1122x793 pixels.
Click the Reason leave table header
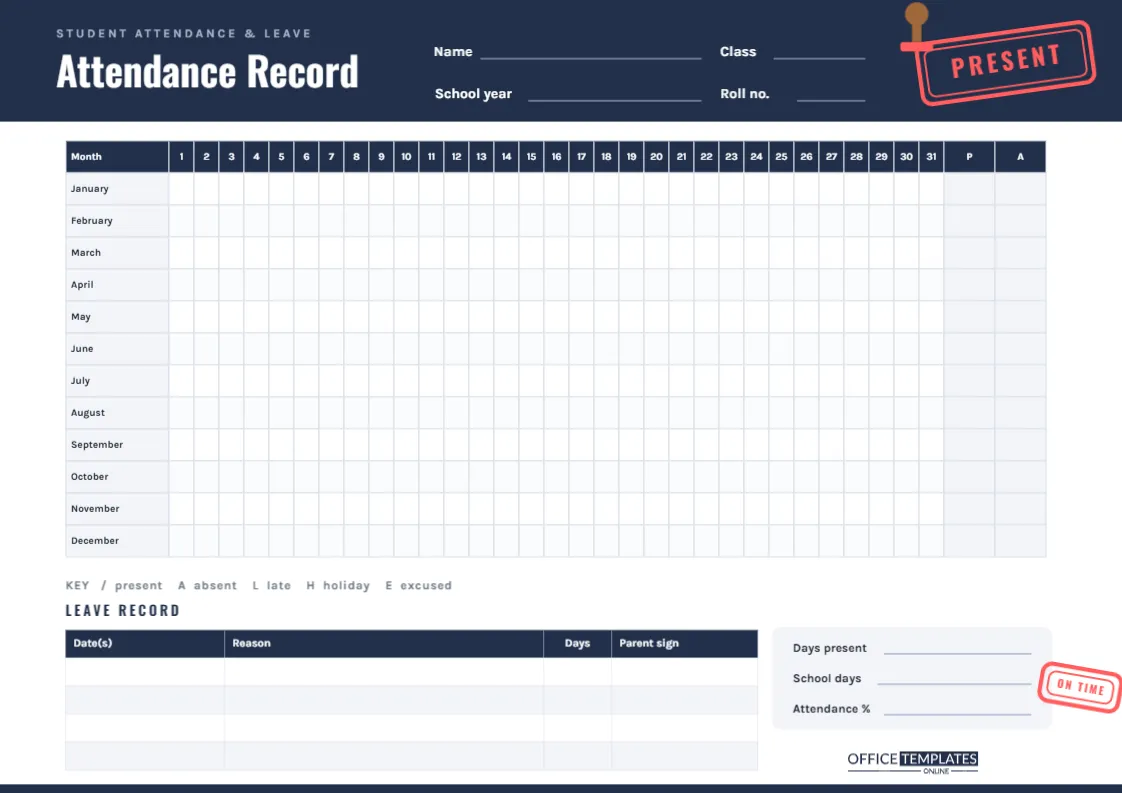[384, 643]
